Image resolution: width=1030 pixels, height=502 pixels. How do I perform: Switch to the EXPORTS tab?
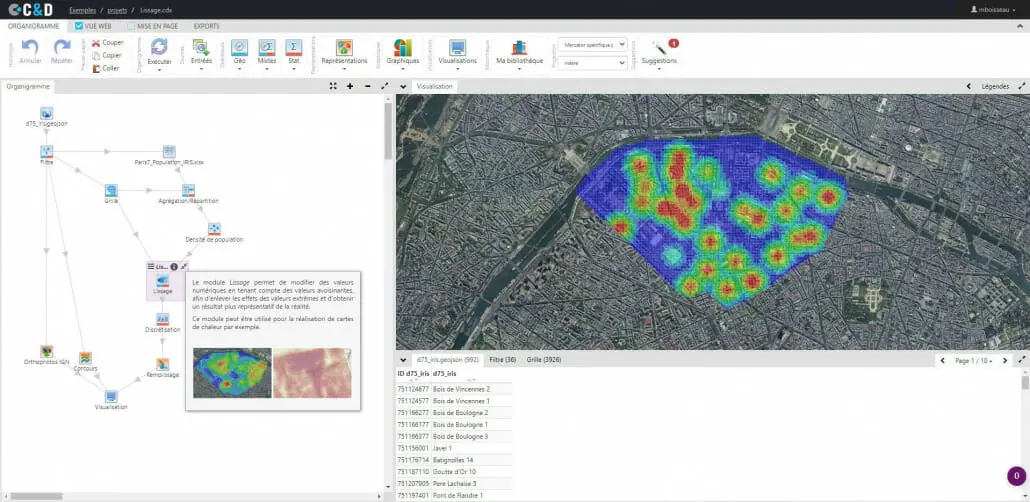tap(207, 26)
